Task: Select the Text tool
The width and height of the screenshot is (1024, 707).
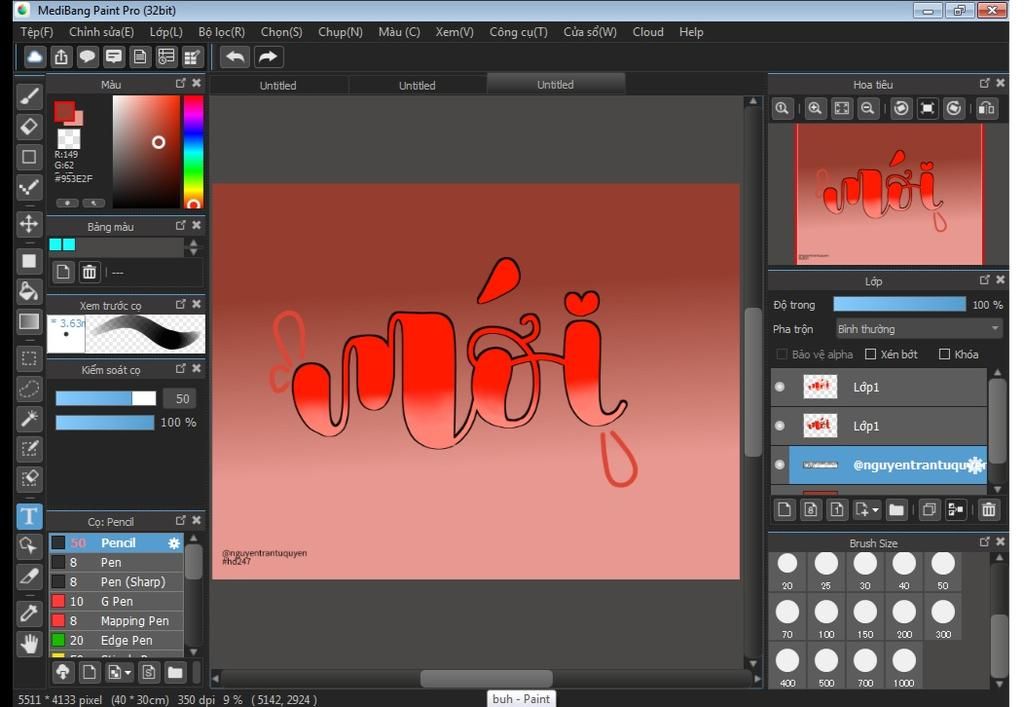Action: click(29, 516)
